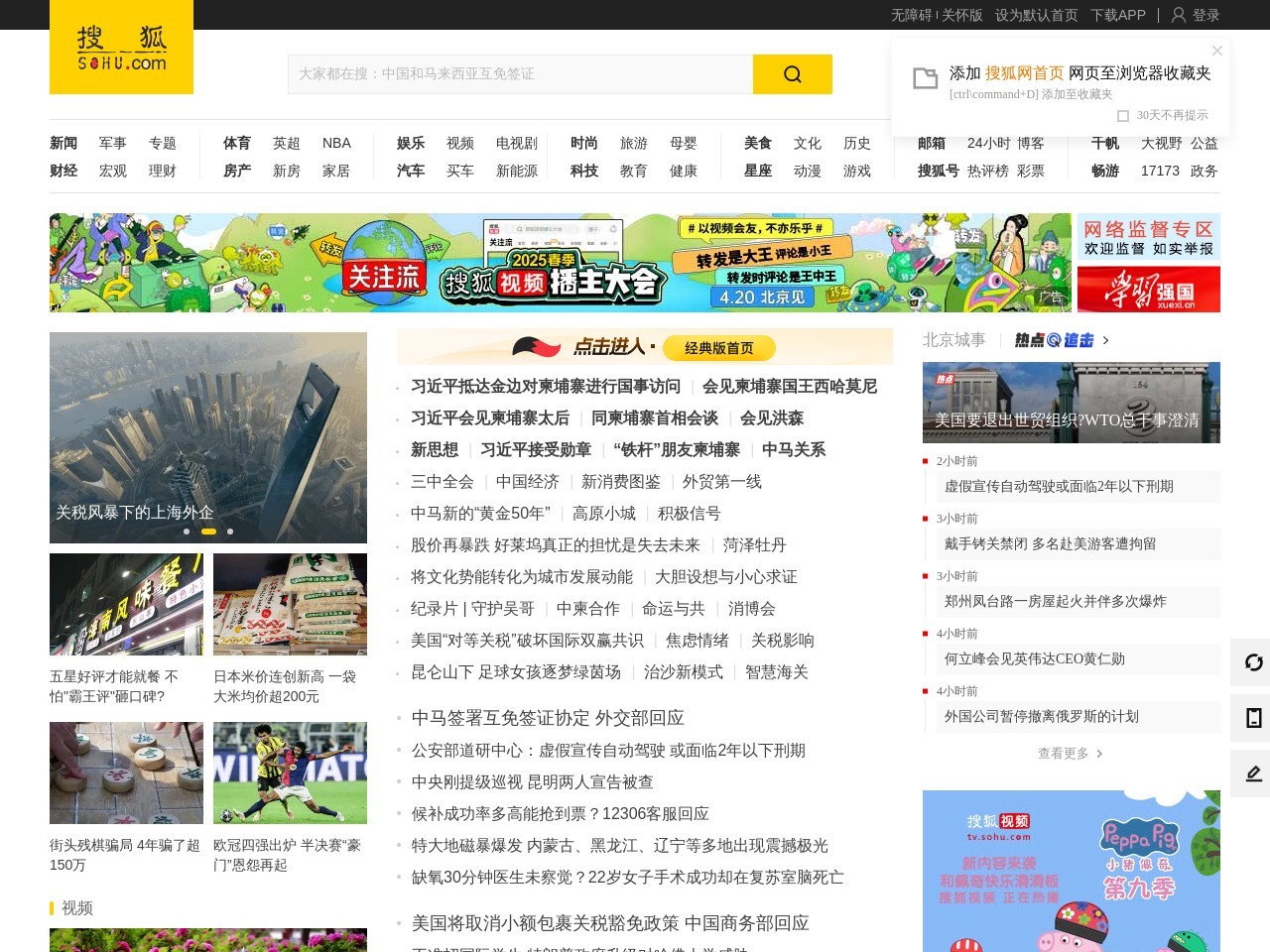
Task: Select the third carousel dot
Action: (x=230, y=532)
